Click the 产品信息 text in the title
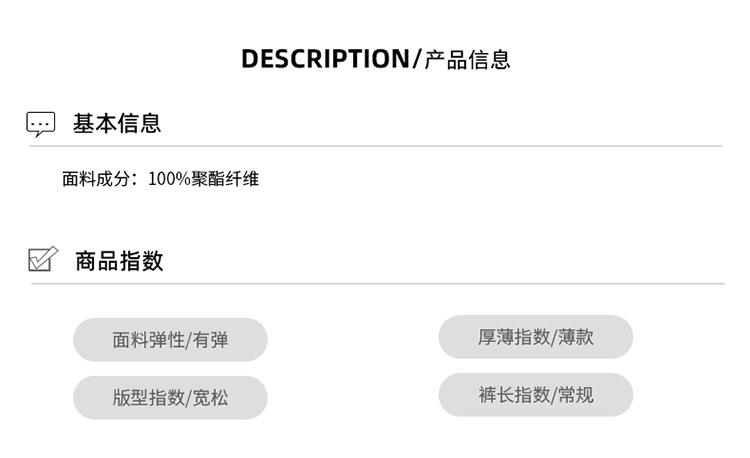Screen dimensions: 750x458 coord(467,60)
